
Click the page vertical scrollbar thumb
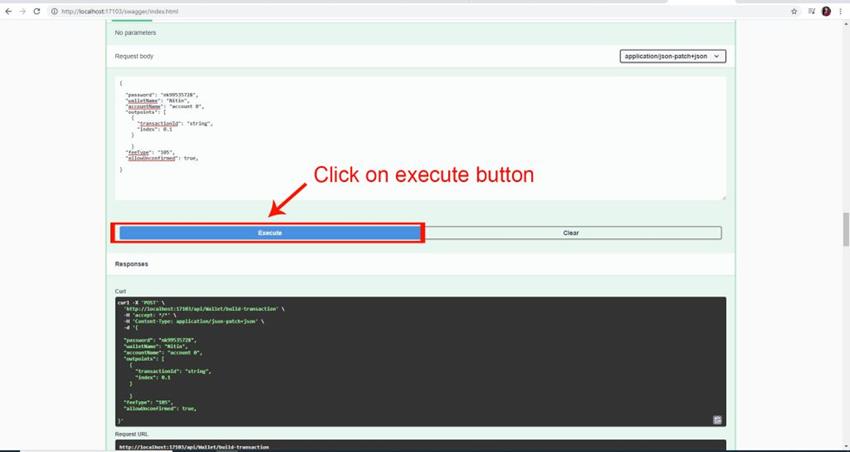pyautogui.click(x=846, y=229)
